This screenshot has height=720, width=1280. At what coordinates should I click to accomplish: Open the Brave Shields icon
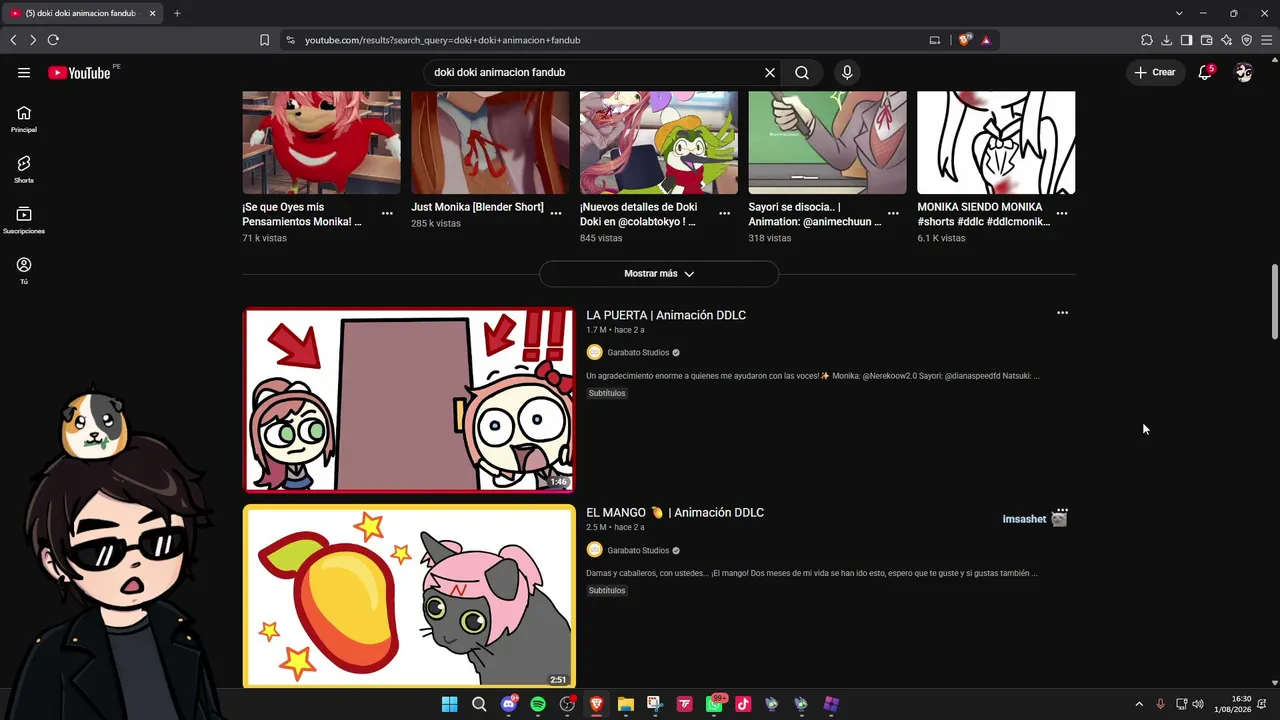[x=964, y=40]
